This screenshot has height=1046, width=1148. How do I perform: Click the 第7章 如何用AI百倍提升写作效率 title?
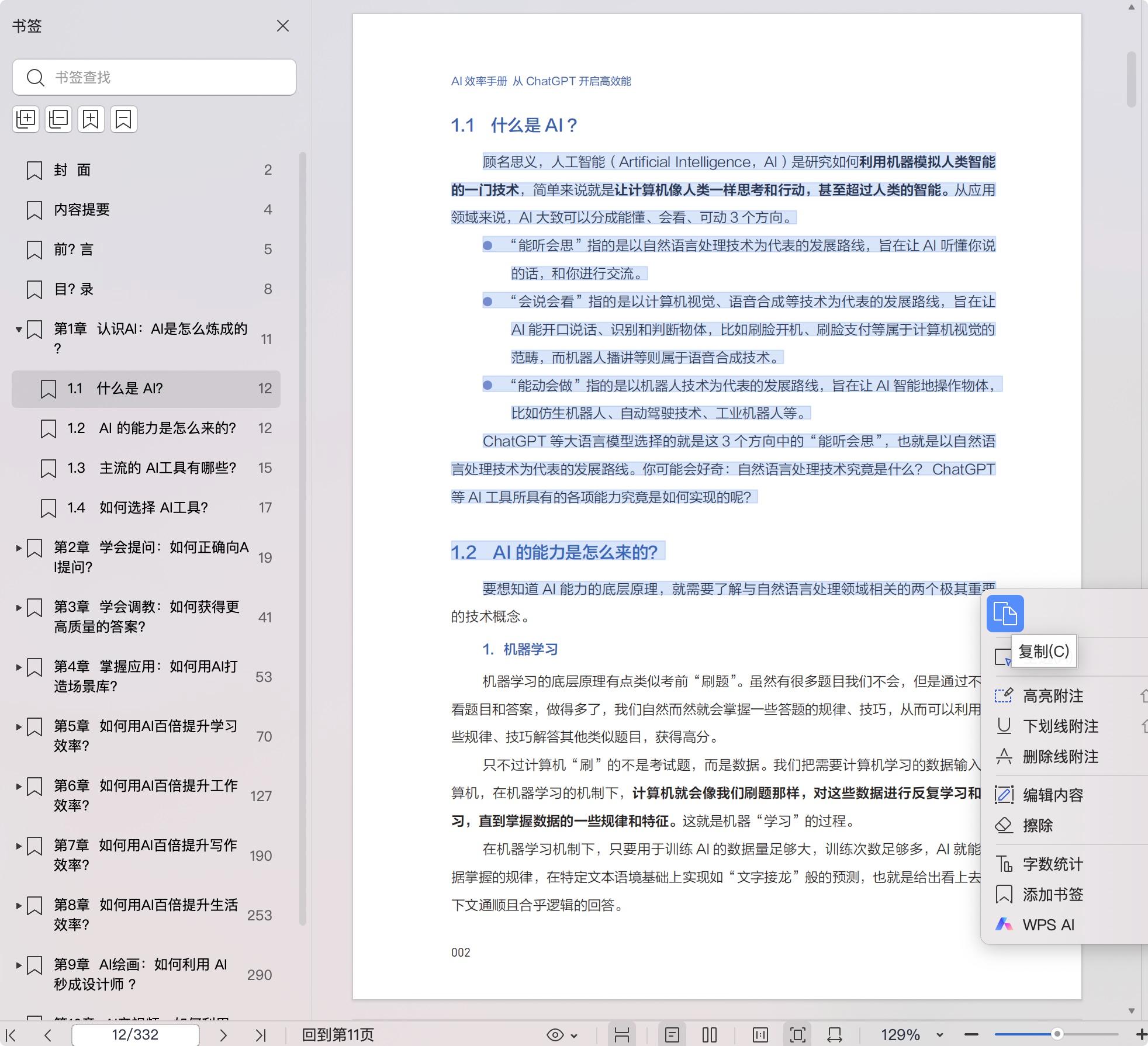coord(146,855)
